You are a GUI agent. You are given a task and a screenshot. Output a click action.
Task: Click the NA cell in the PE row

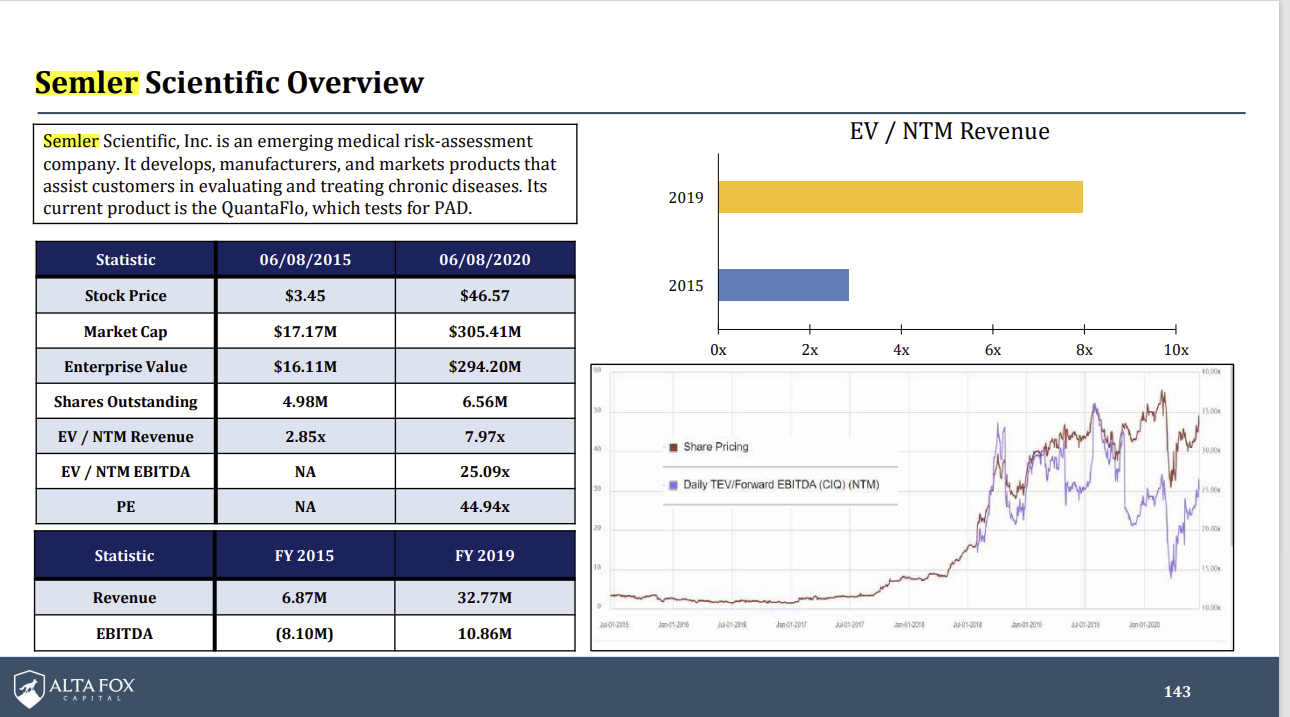click(x=305, y=506)
